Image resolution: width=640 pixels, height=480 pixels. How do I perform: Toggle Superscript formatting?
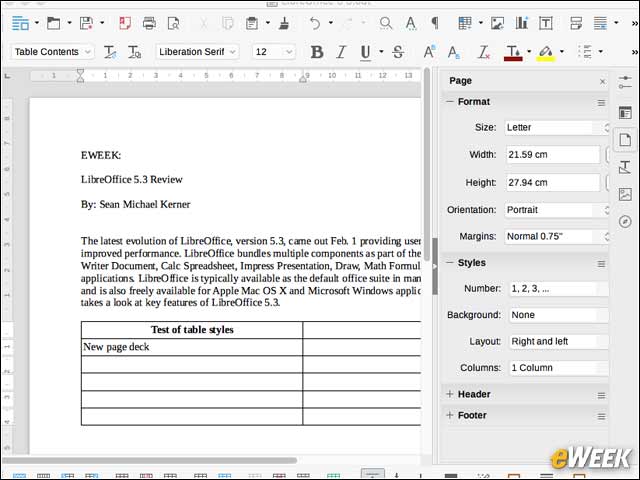pyautogui.click(x=429, y=52)
